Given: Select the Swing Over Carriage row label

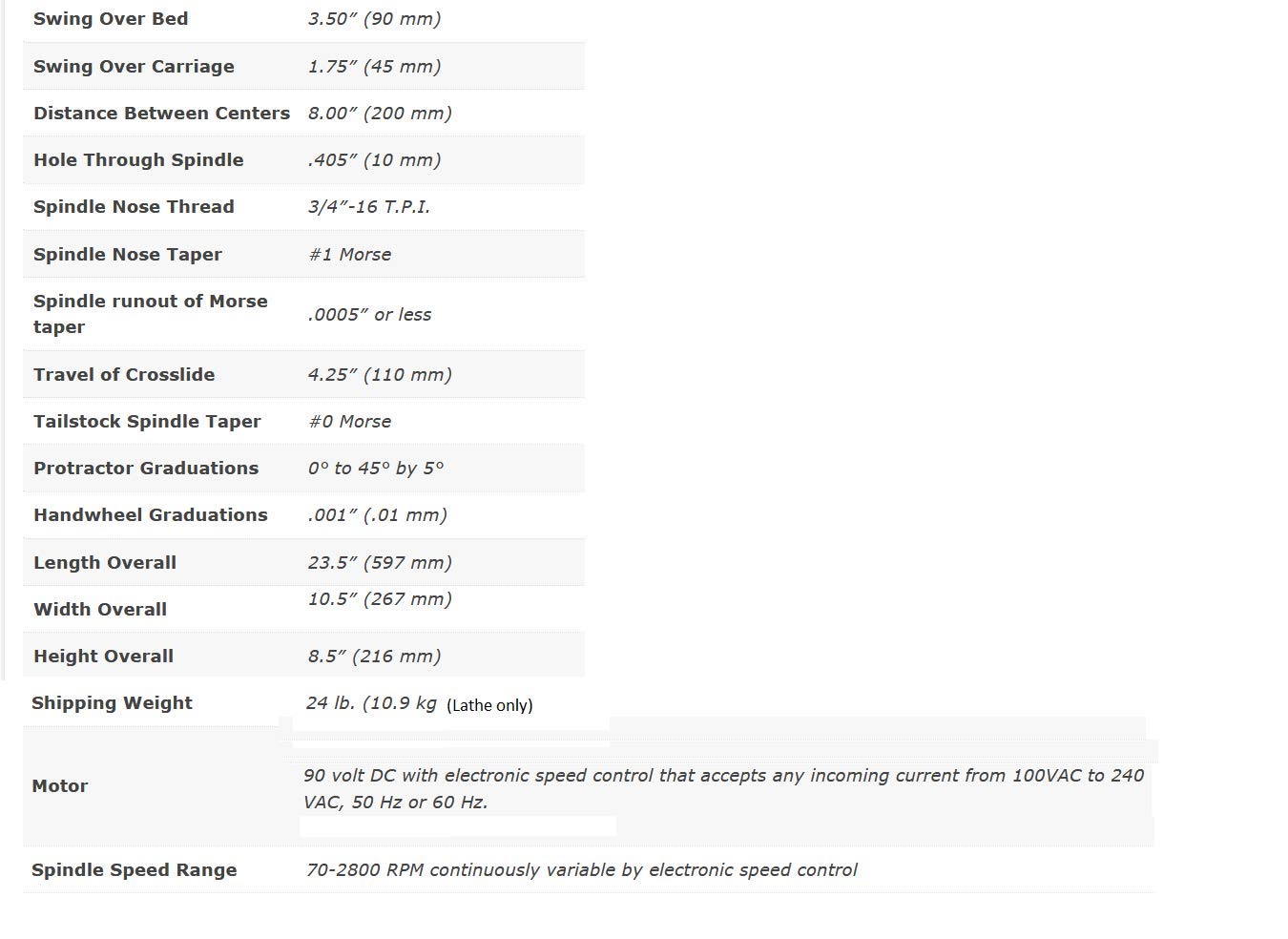Looking at the screenshot, I should pos(134,67).
